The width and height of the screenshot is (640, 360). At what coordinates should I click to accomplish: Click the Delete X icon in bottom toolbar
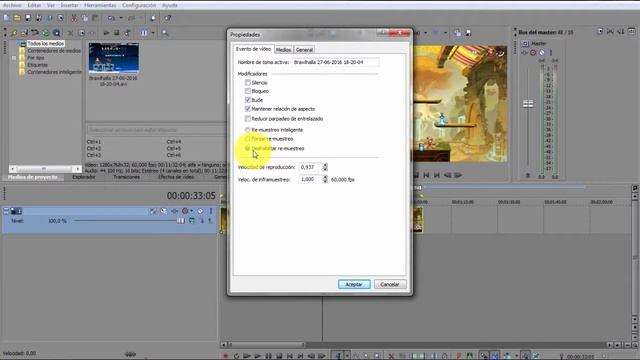[x=391, y=356]
